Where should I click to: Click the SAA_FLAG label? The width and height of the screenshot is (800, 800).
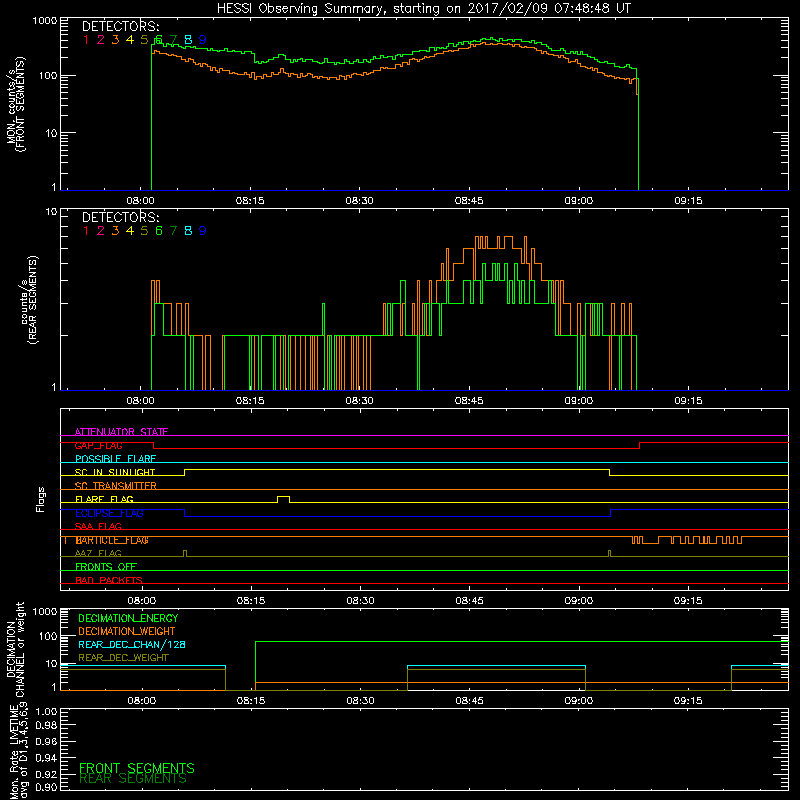tap(98, 526)
